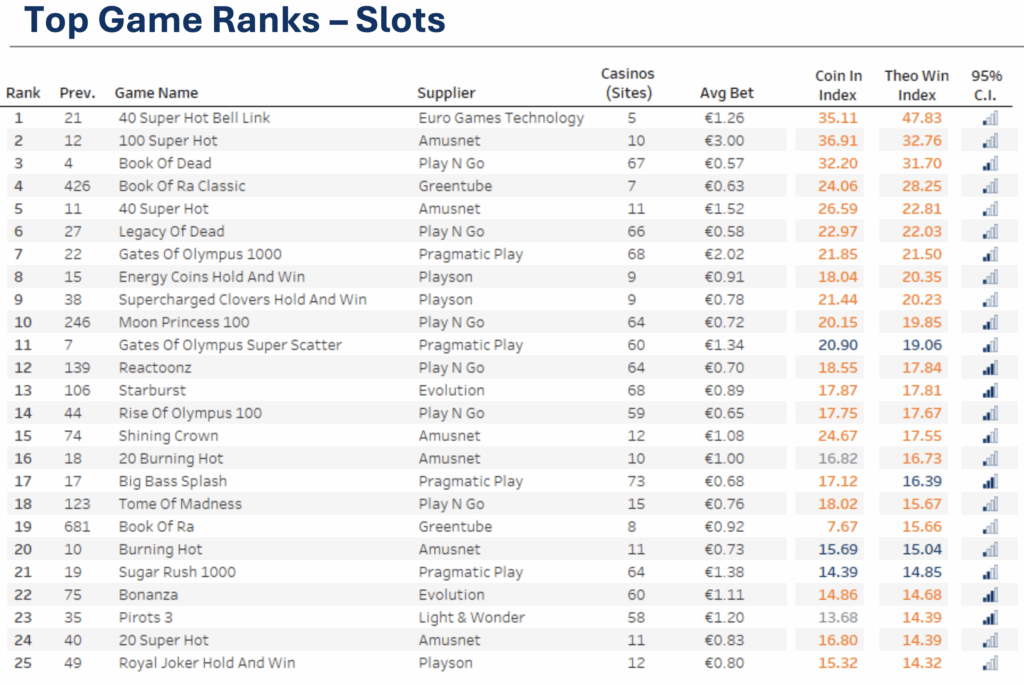Click the 95% C.I. icon in Gates Of Olympus 1000 row

coord(990,254)
